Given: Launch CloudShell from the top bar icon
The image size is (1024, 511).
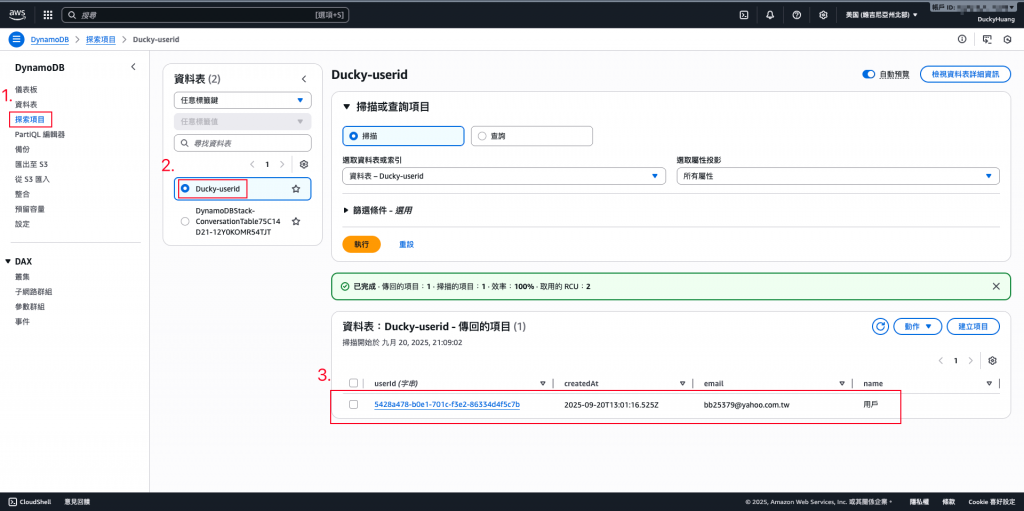Looking at the screenshot, I should click(743, 14).
